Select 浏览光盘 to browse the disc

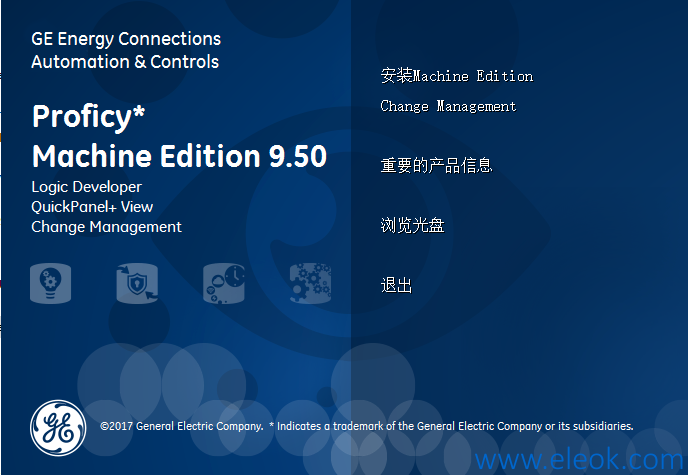(x=412, y=225)
